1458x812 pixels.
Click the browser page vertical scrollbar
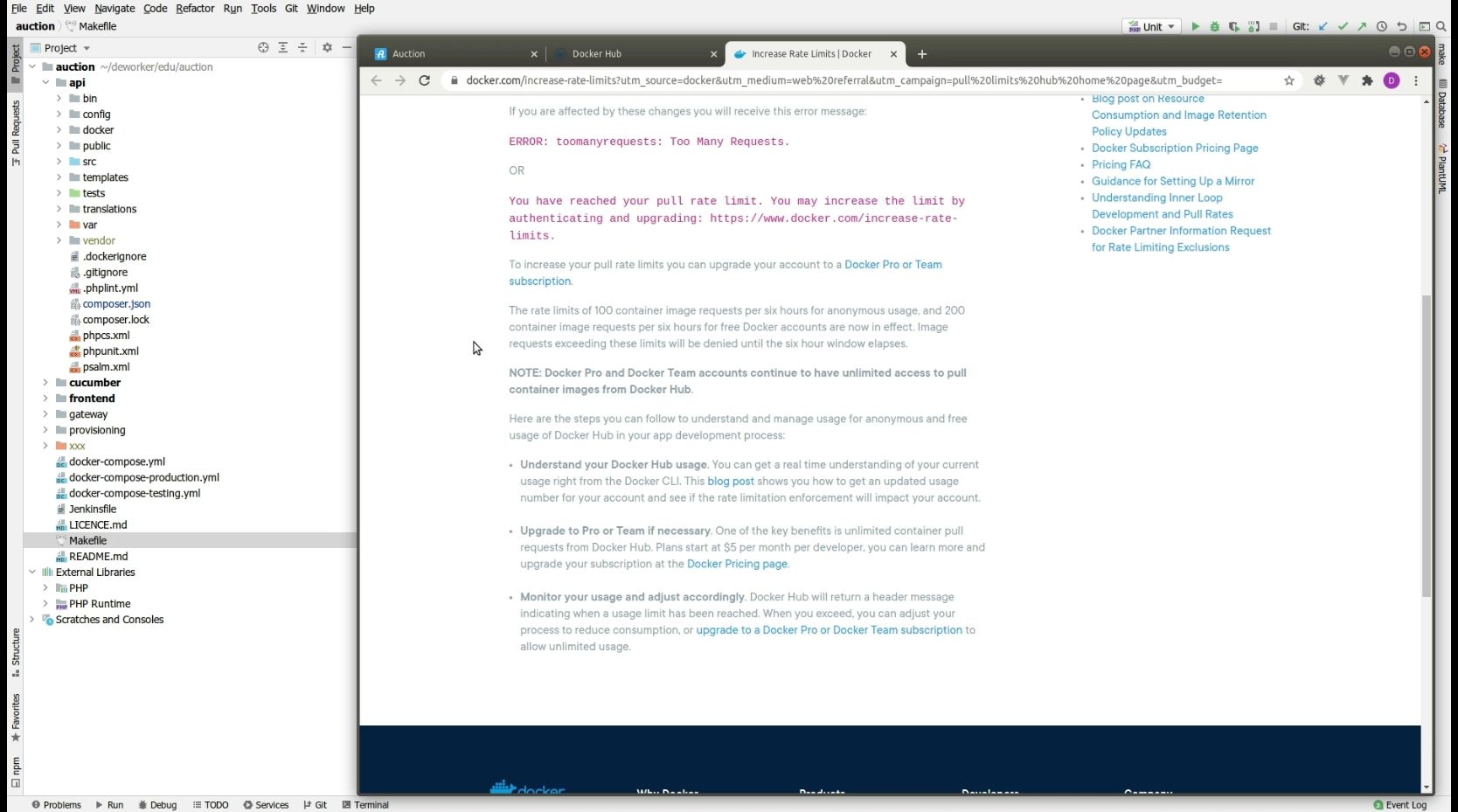1427,446
